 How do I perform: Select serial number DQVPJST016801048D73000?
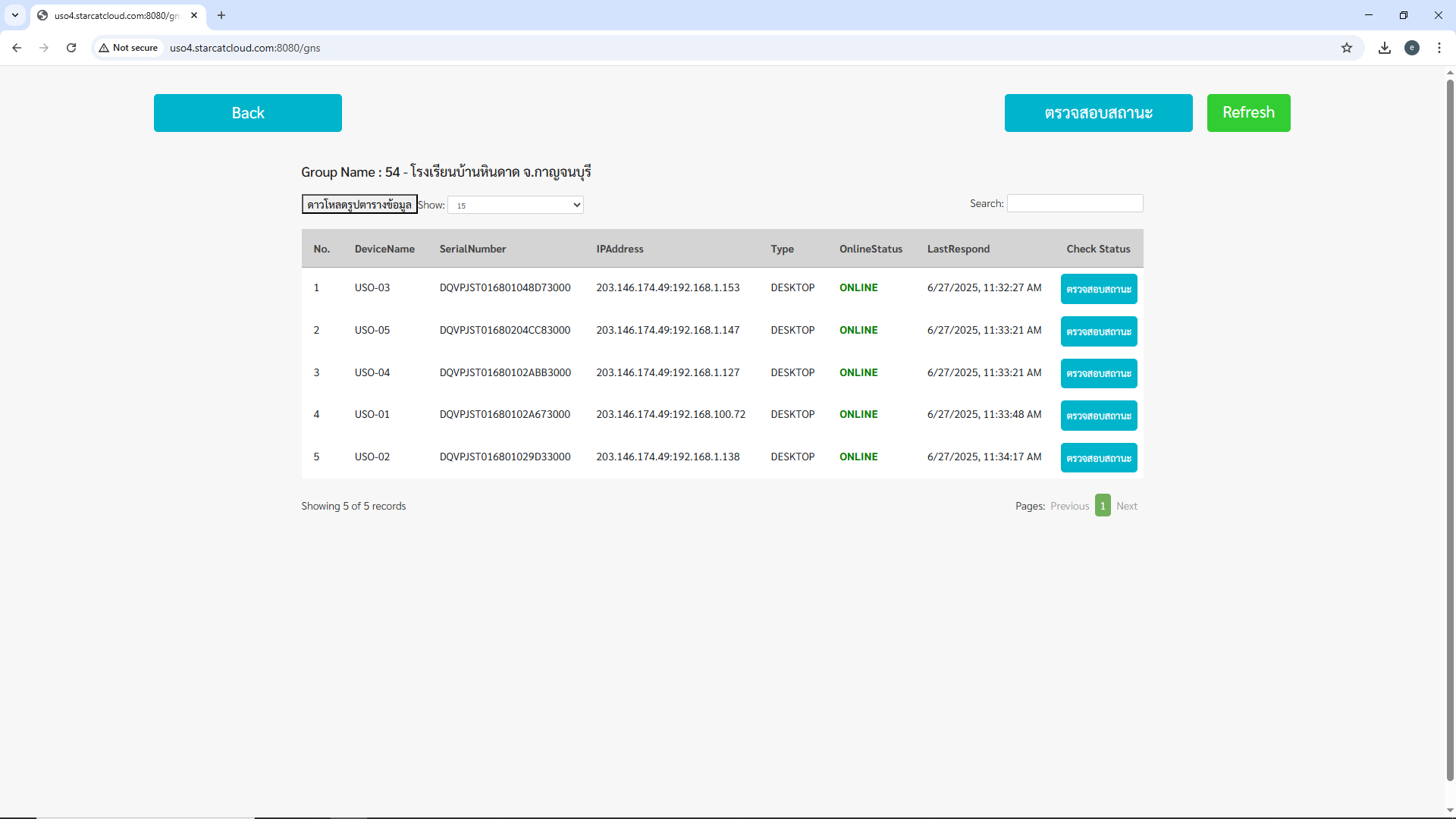point(505,287)
